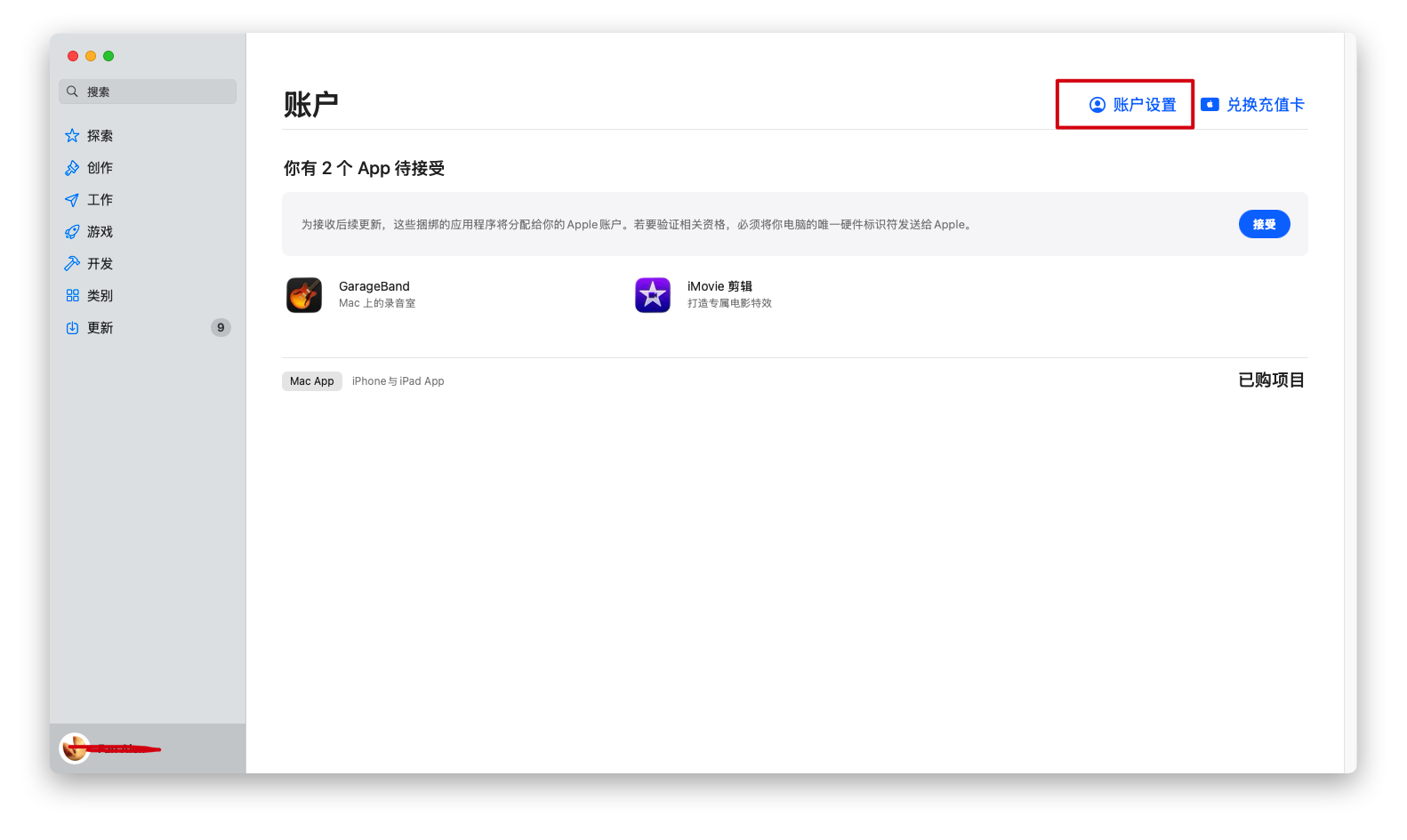Click the star icon beside 探索
Screen dimensions: 1407x840
(72, 136)
